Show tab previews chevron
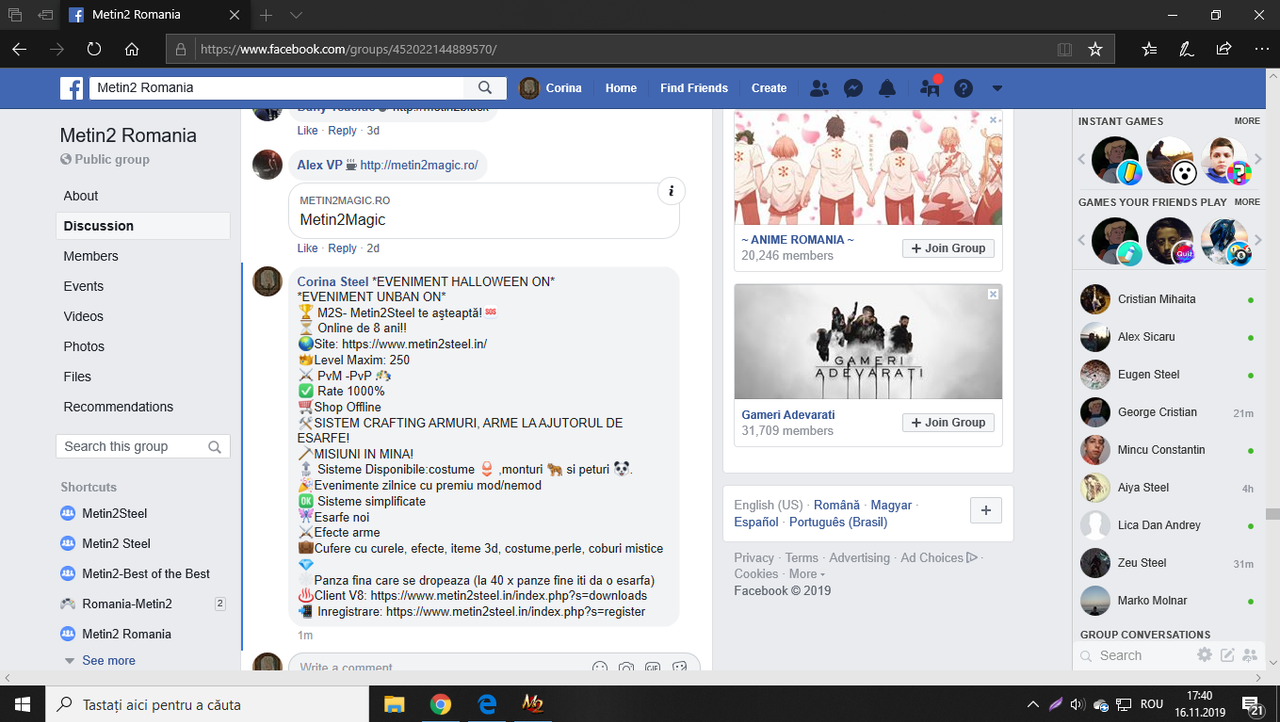Viewport: 1280px width, 722px height. [296, 15]
